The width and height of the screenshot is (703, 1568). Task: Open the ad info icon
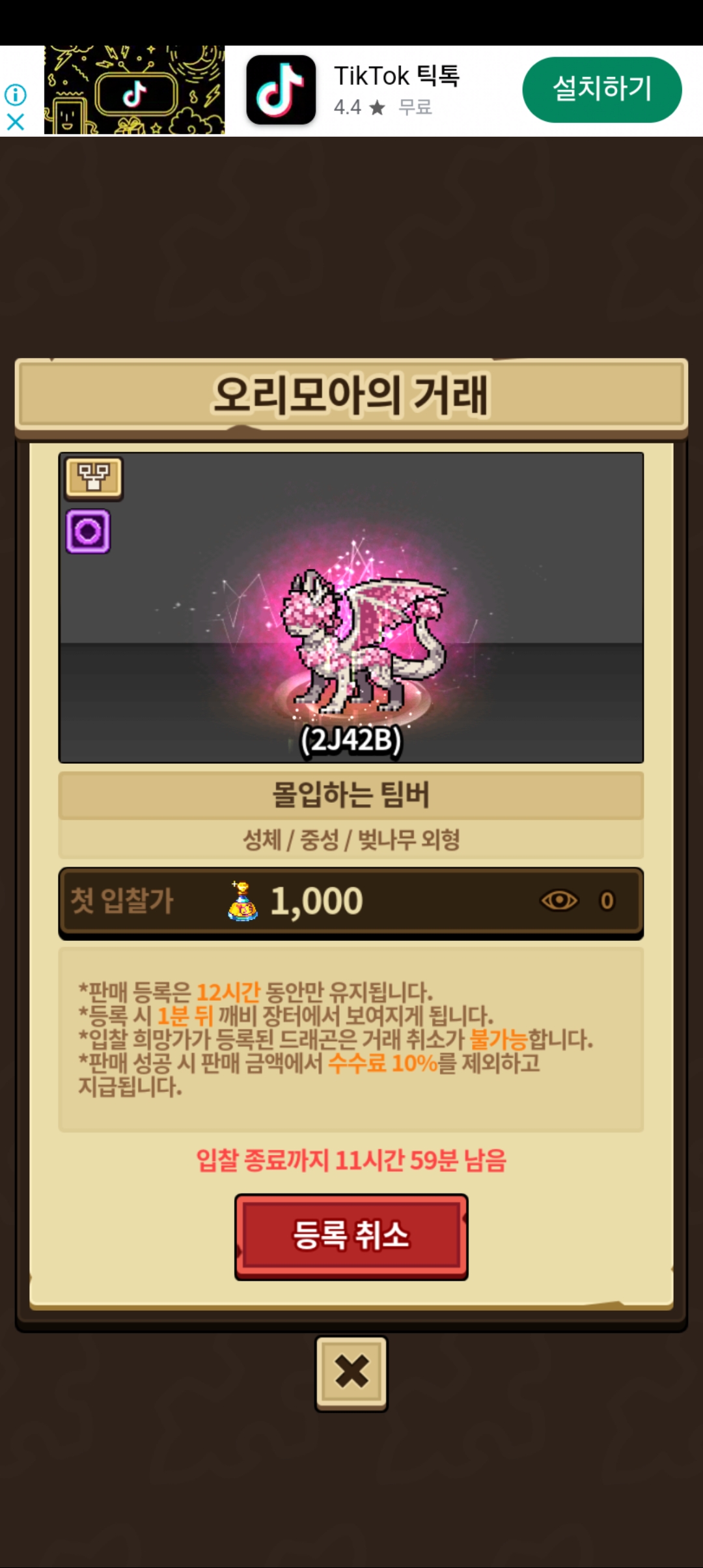click(x=16, y=95)
